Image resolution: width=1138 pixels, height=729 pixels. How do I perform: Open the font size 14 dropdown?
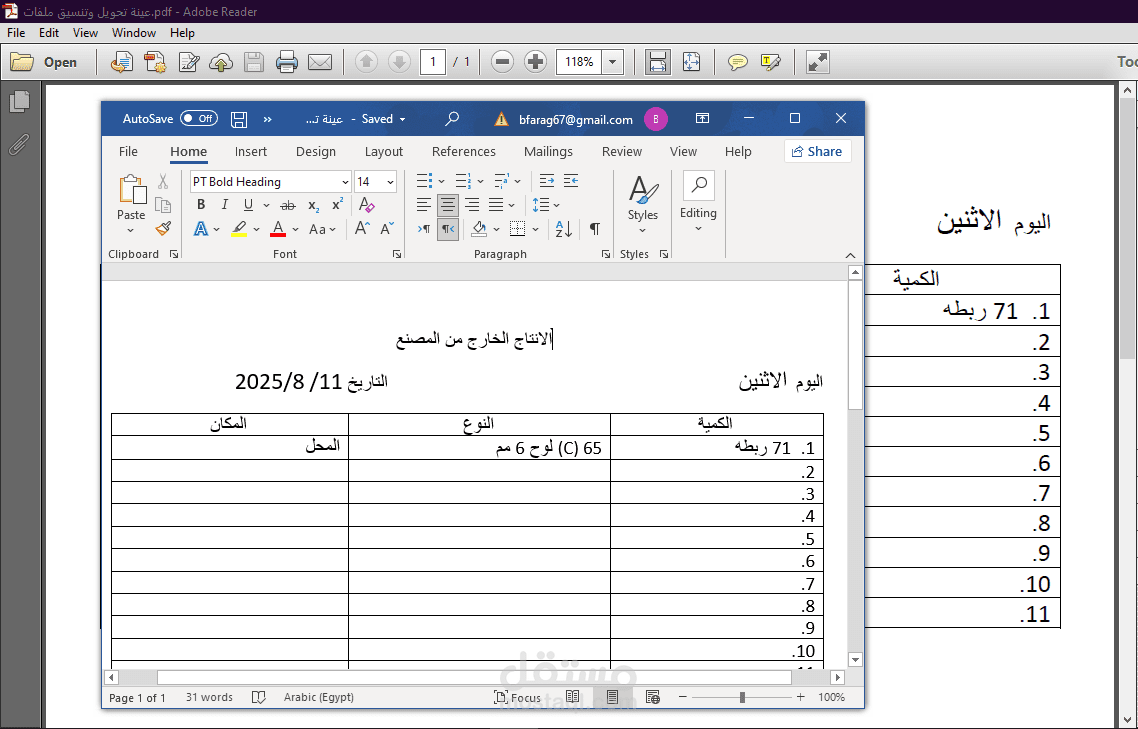(x=390, y=182)
